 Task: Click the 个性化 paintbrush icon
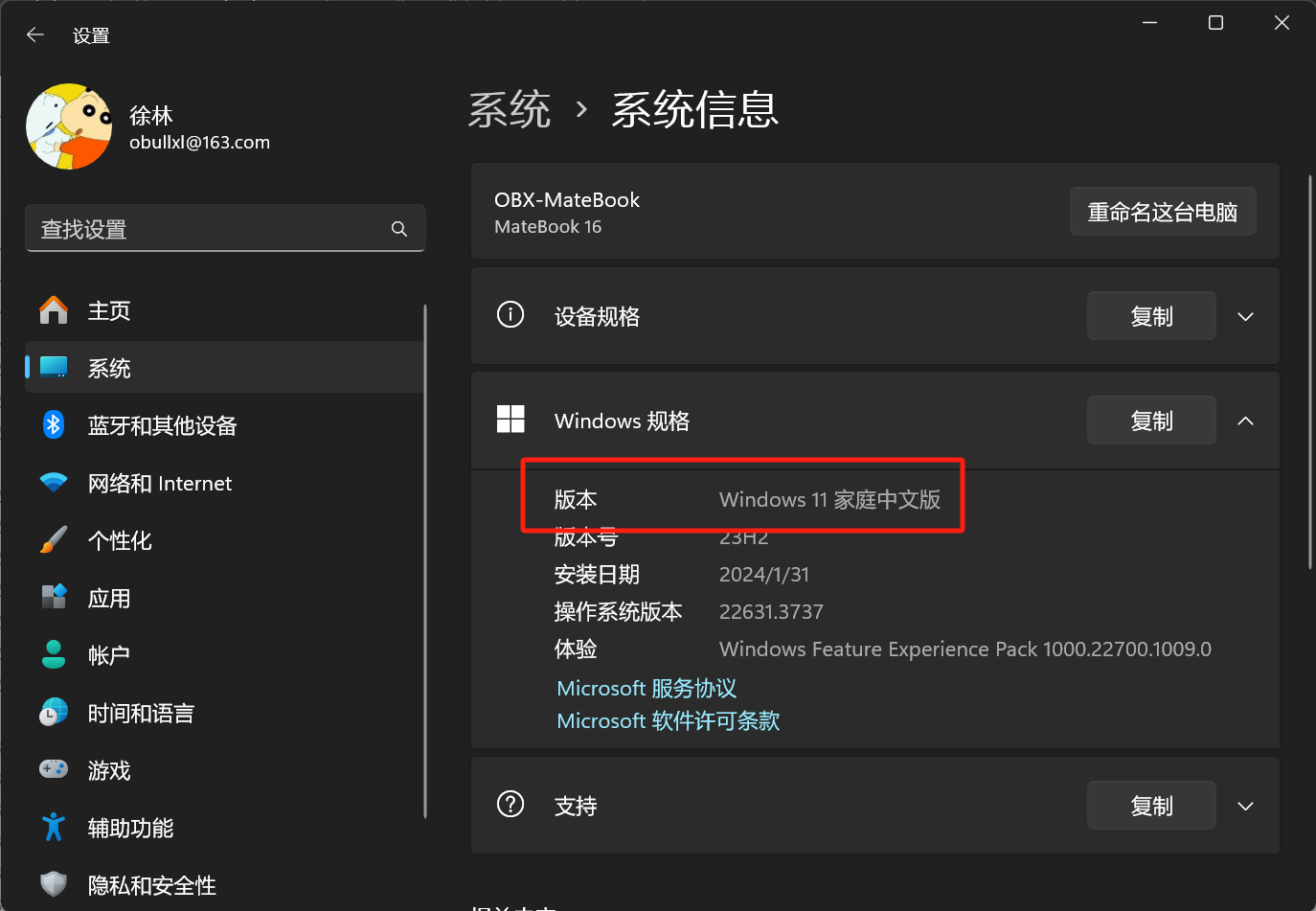coord(54,540)
